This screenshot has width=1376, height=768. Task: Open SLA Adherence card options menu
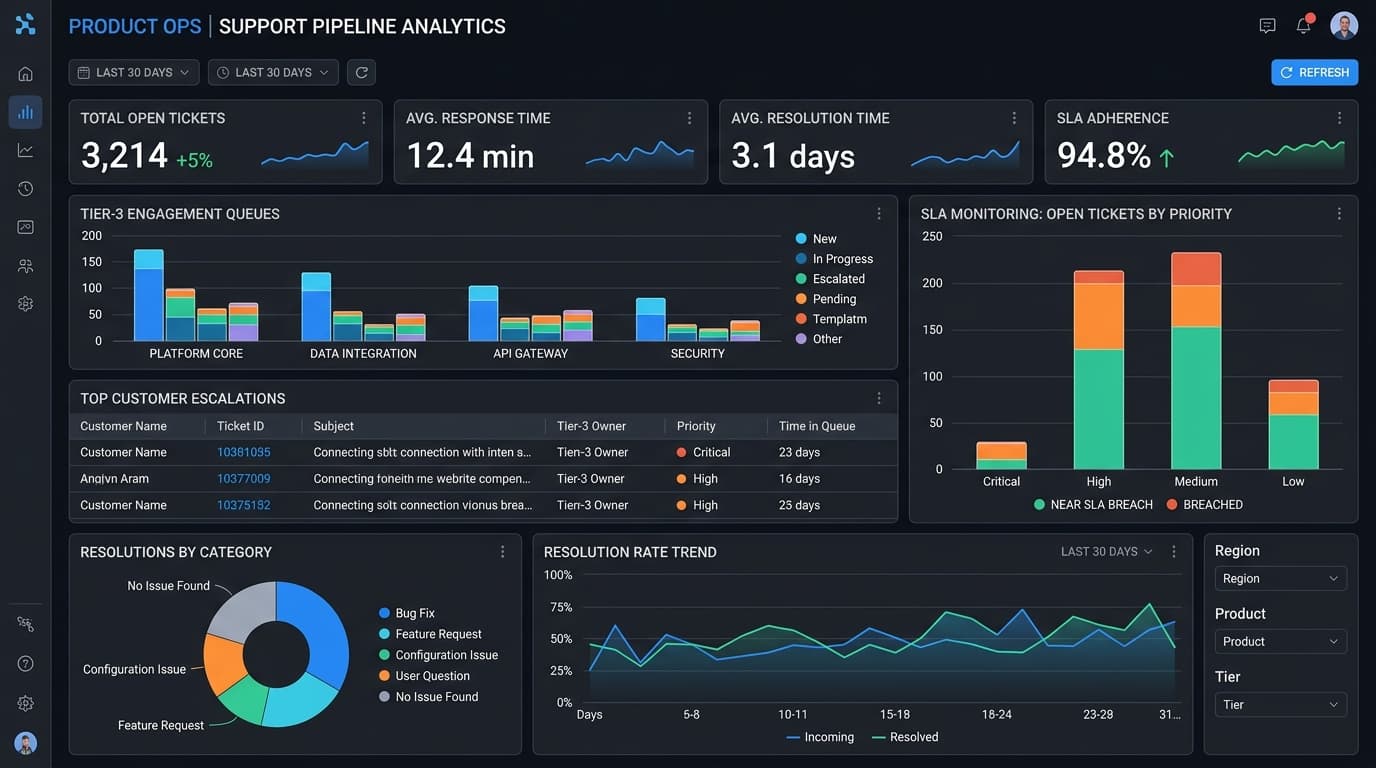tap(1339, 118)
